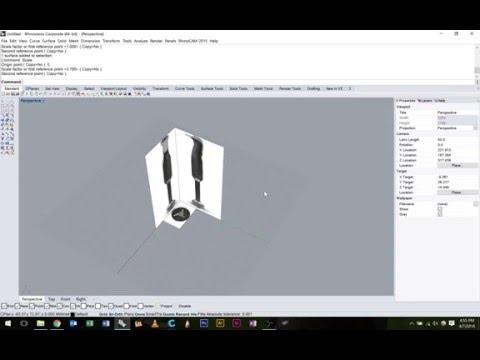The image size is (480, 360).
Task: Click the Default layer color swatch
Action: pyautogui.click(x=72, y=314)
